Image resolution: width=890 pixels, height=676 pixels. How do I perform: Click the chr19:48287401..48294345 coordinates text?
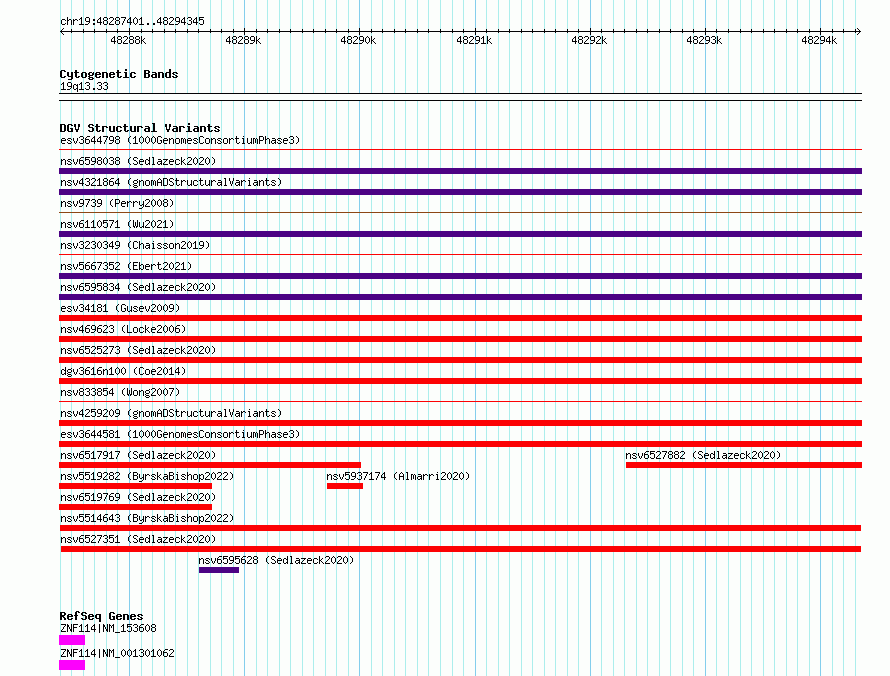tap(132, 22)
